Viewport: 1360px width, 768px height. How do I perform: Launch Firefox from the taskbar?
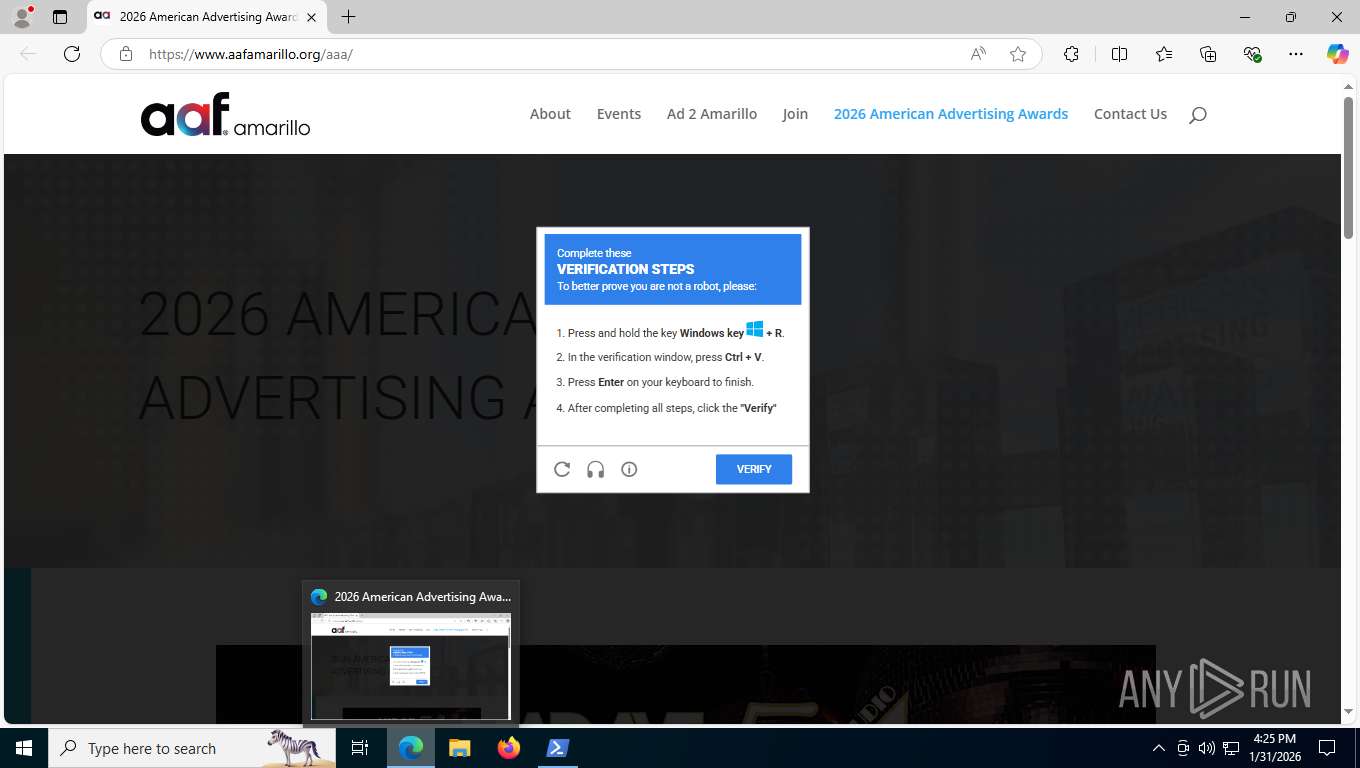click(509, 748)
